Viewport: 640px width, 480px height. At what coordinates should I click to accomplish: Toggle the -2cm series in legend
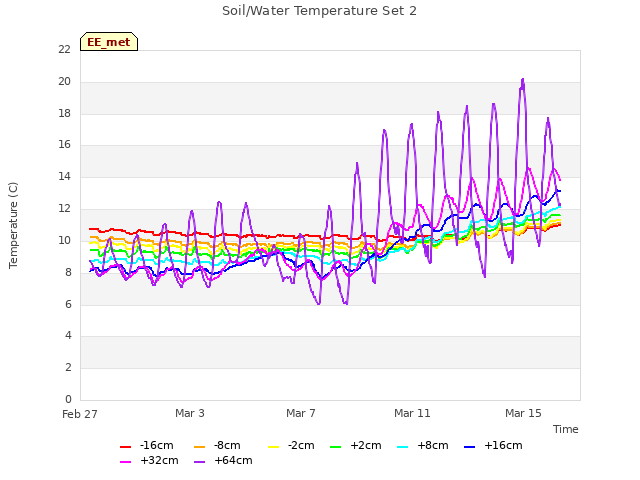(x=291, y=445)
